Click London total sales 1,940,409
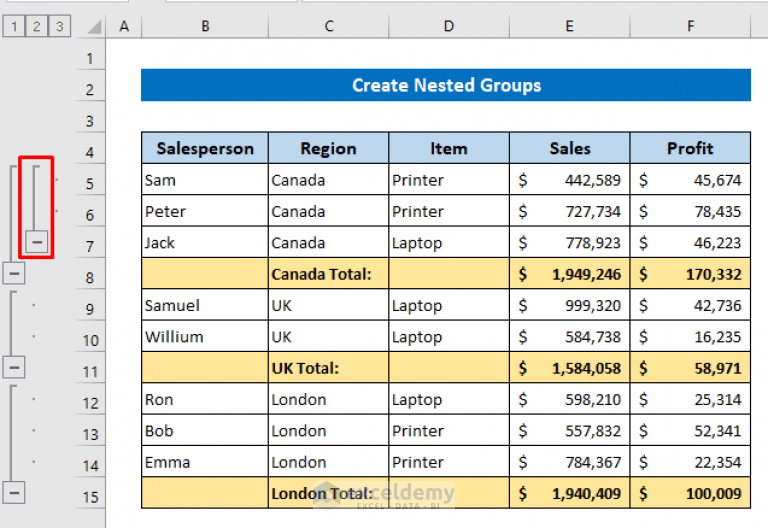Viewport: 768px width, 528px height. coord(570,493)
